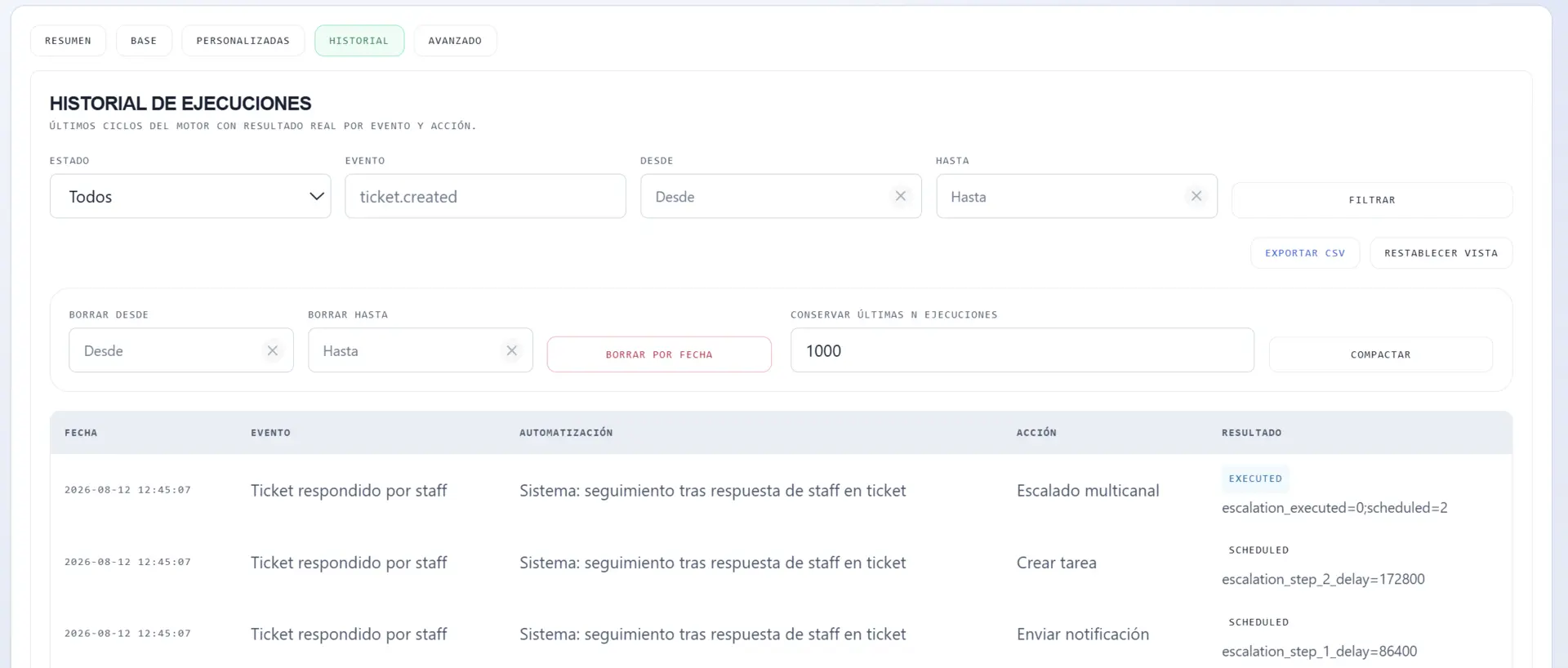Click the Borrar por Fecha button
The width and height of the screenshot is (1568, 668).
tap(659, 354)
